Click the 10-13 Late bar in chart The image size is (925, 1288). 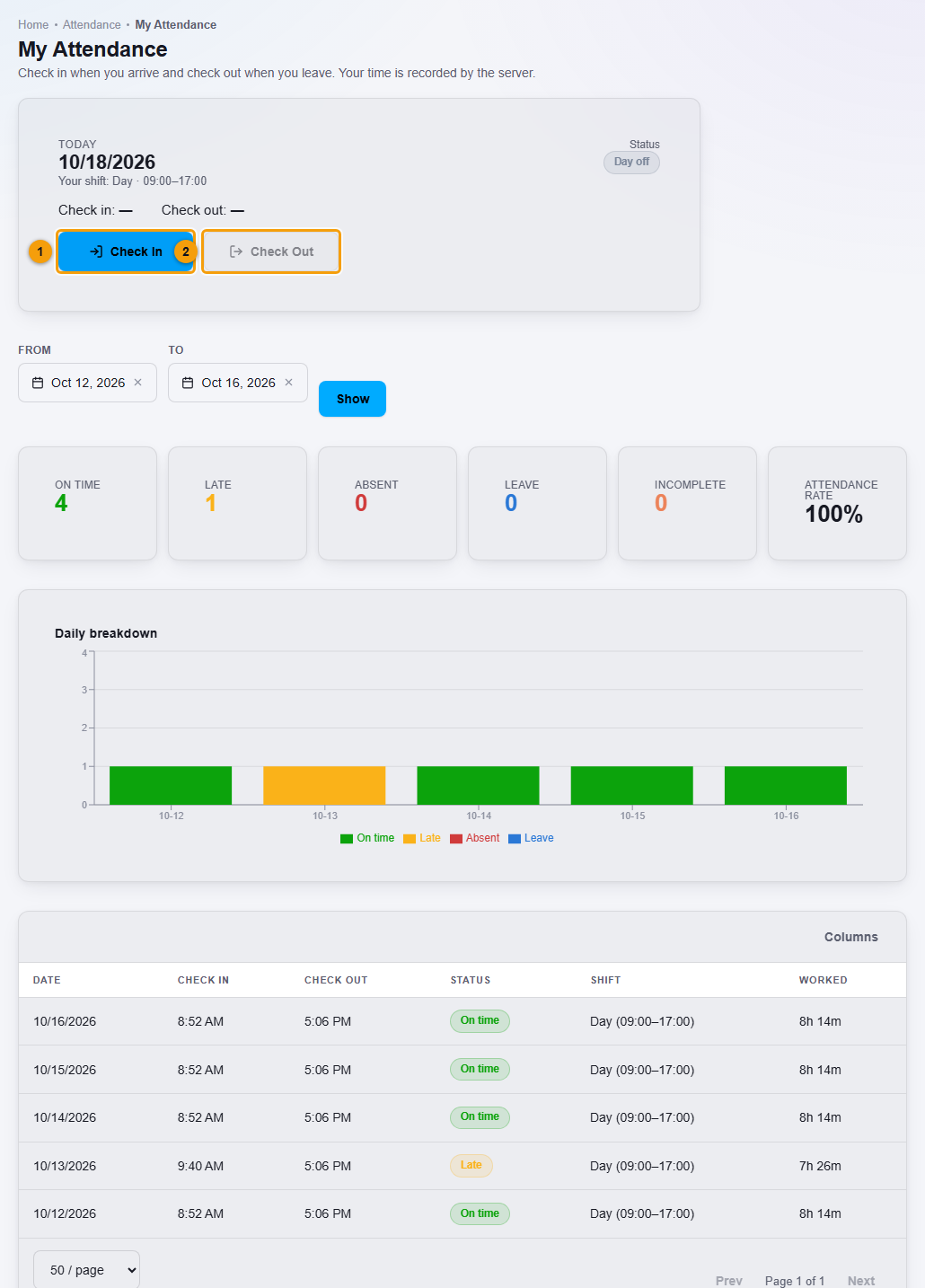pos(324,785)
